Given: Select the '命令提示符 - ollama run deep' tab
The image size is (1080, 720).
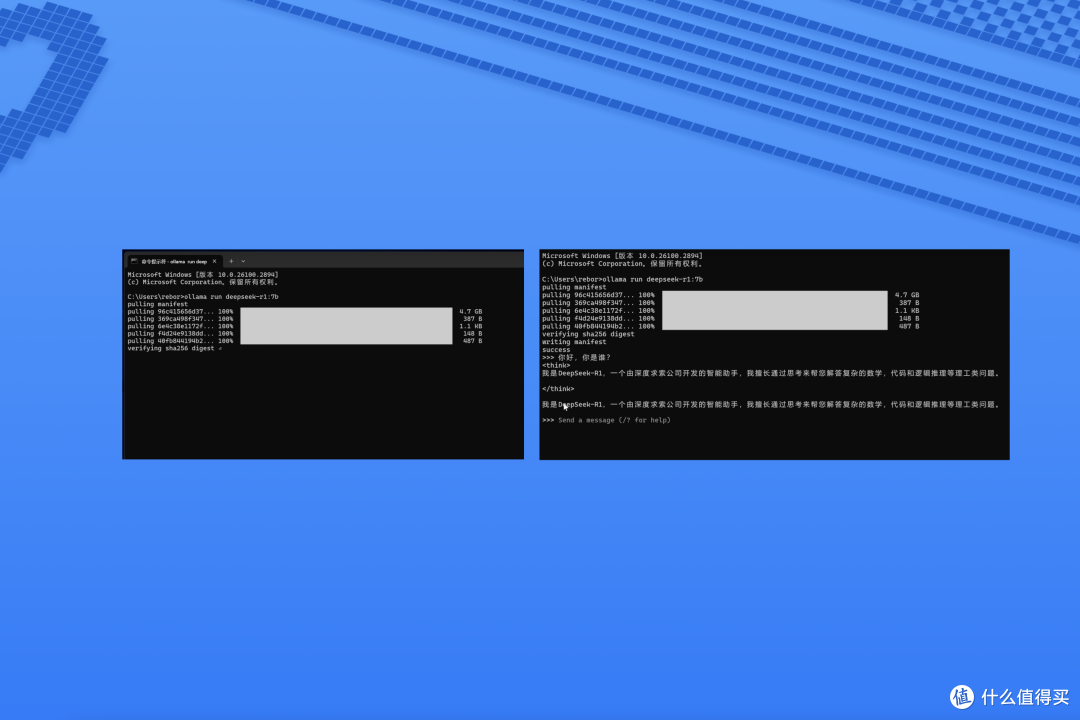Looking at the screenshot, I should coord(174,262).
